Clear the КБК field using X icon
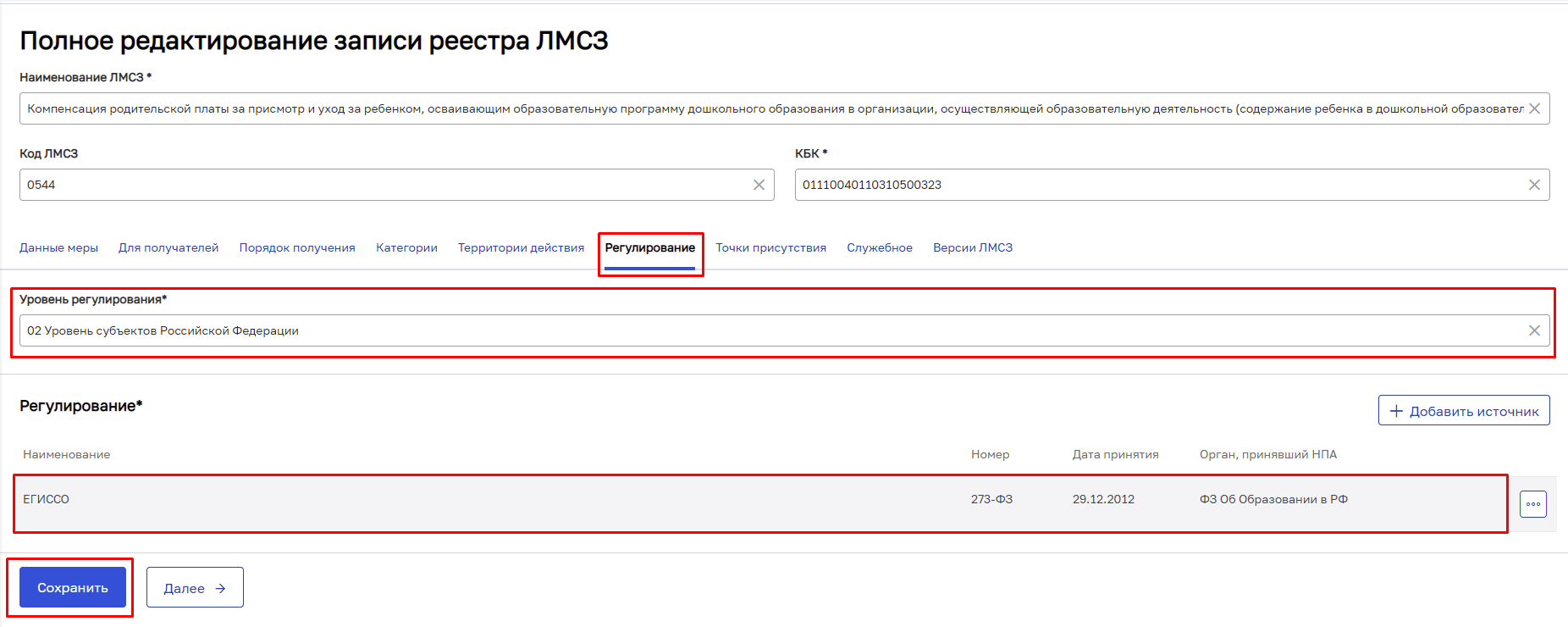This screenshot has height=627, width=1568. [x=1533, y=185]
